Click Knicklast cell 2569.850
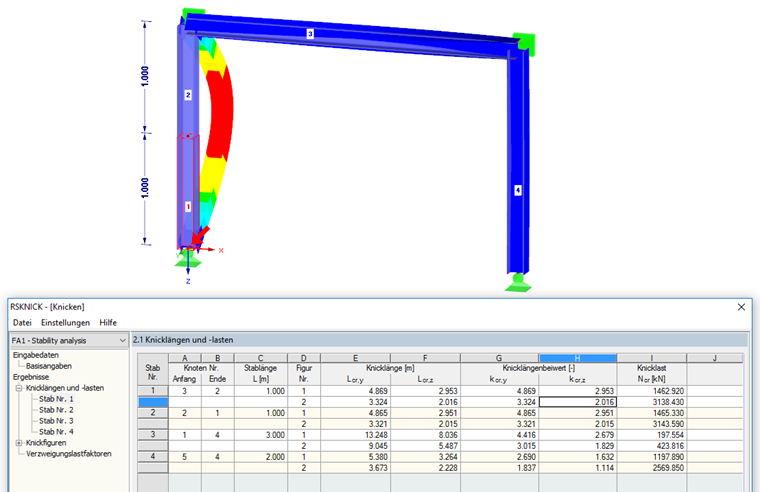This screenshot has height=492, width=760. [x=651, y=468]
